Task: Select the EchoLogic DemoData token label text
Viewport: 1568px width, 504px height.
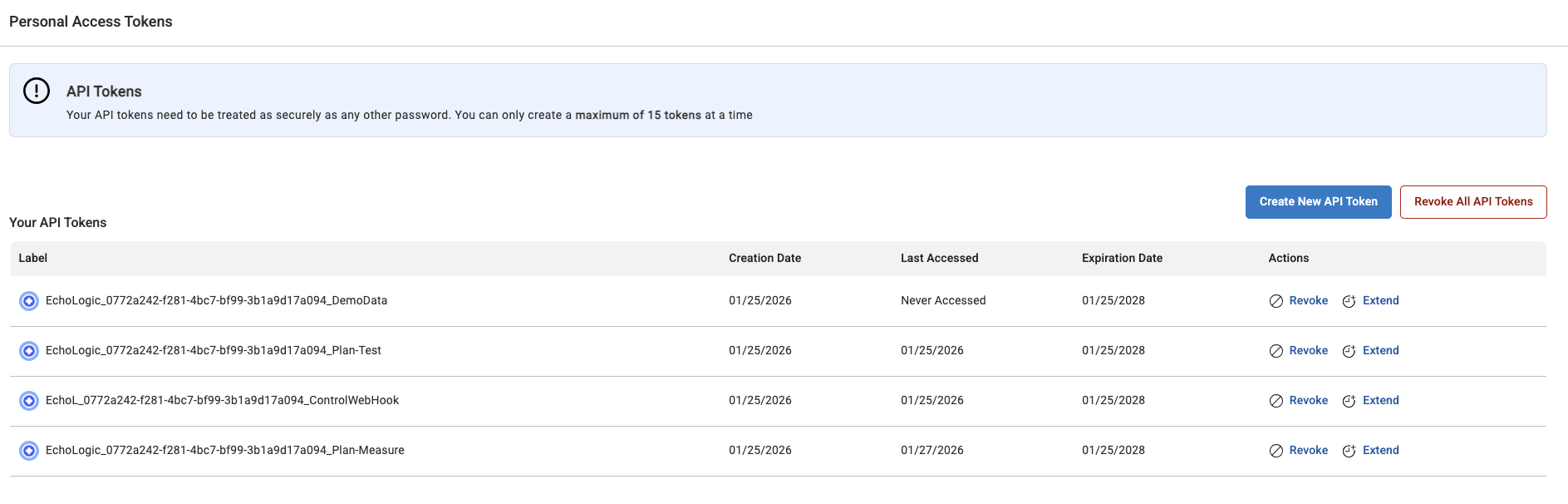Action: [x=216, y=301]
